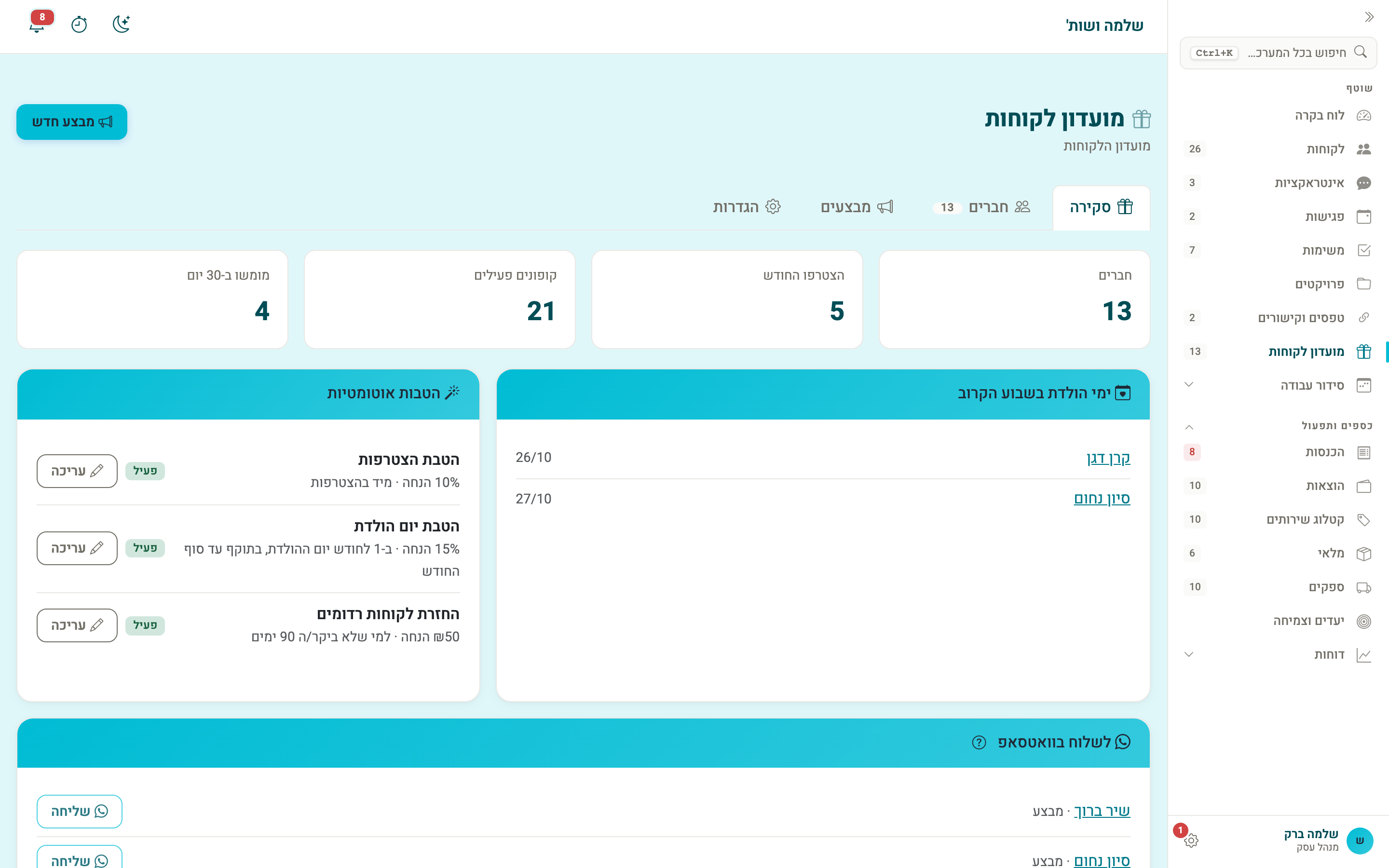Open פגישות meetings in sidebar

click(x=1278, y=217)
